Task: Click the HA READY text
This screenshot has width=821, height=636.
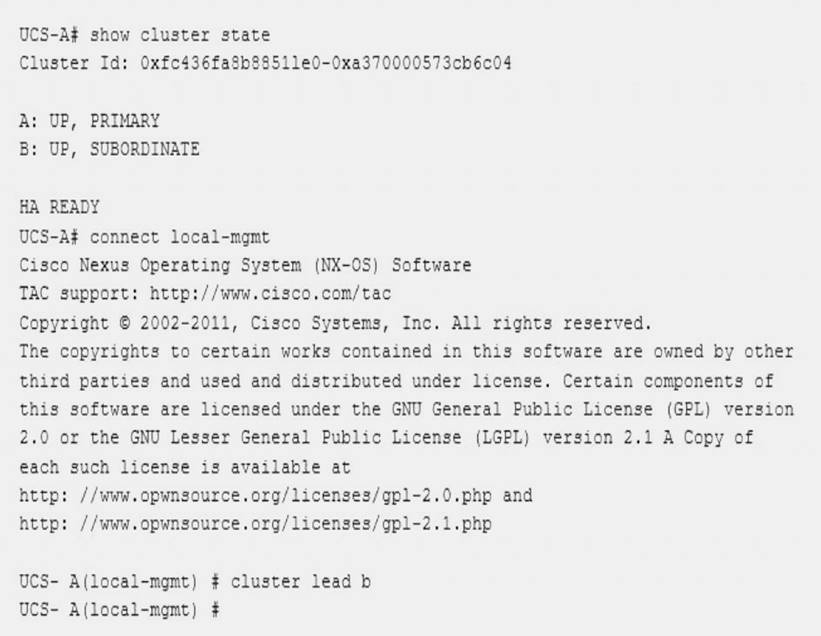Action: (59, 207)
